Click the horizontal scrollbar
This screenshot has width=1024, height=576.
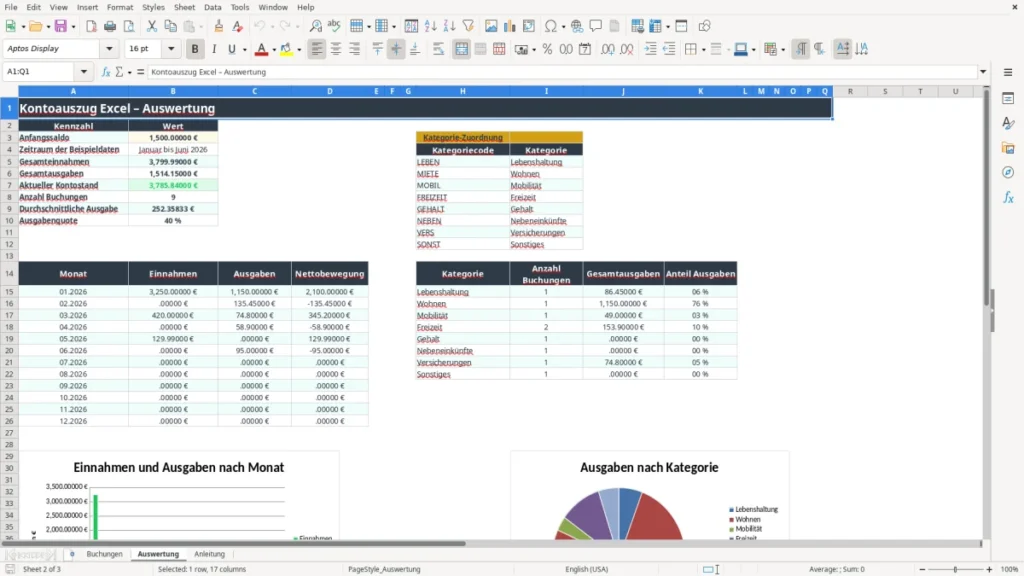click(x=233, y=543)
